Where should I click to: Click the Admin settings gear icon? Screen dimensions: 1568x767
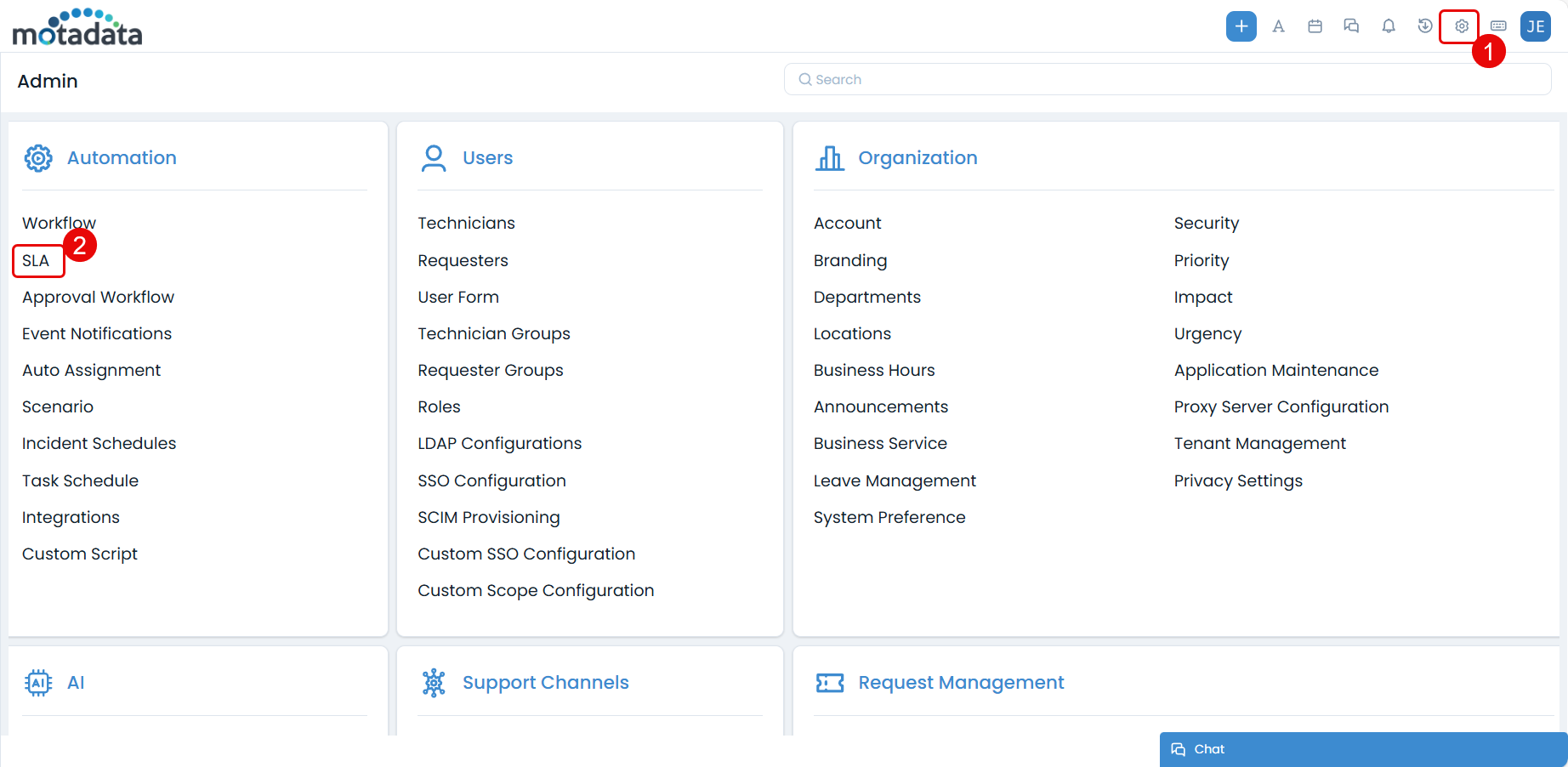coord(1461,26)
